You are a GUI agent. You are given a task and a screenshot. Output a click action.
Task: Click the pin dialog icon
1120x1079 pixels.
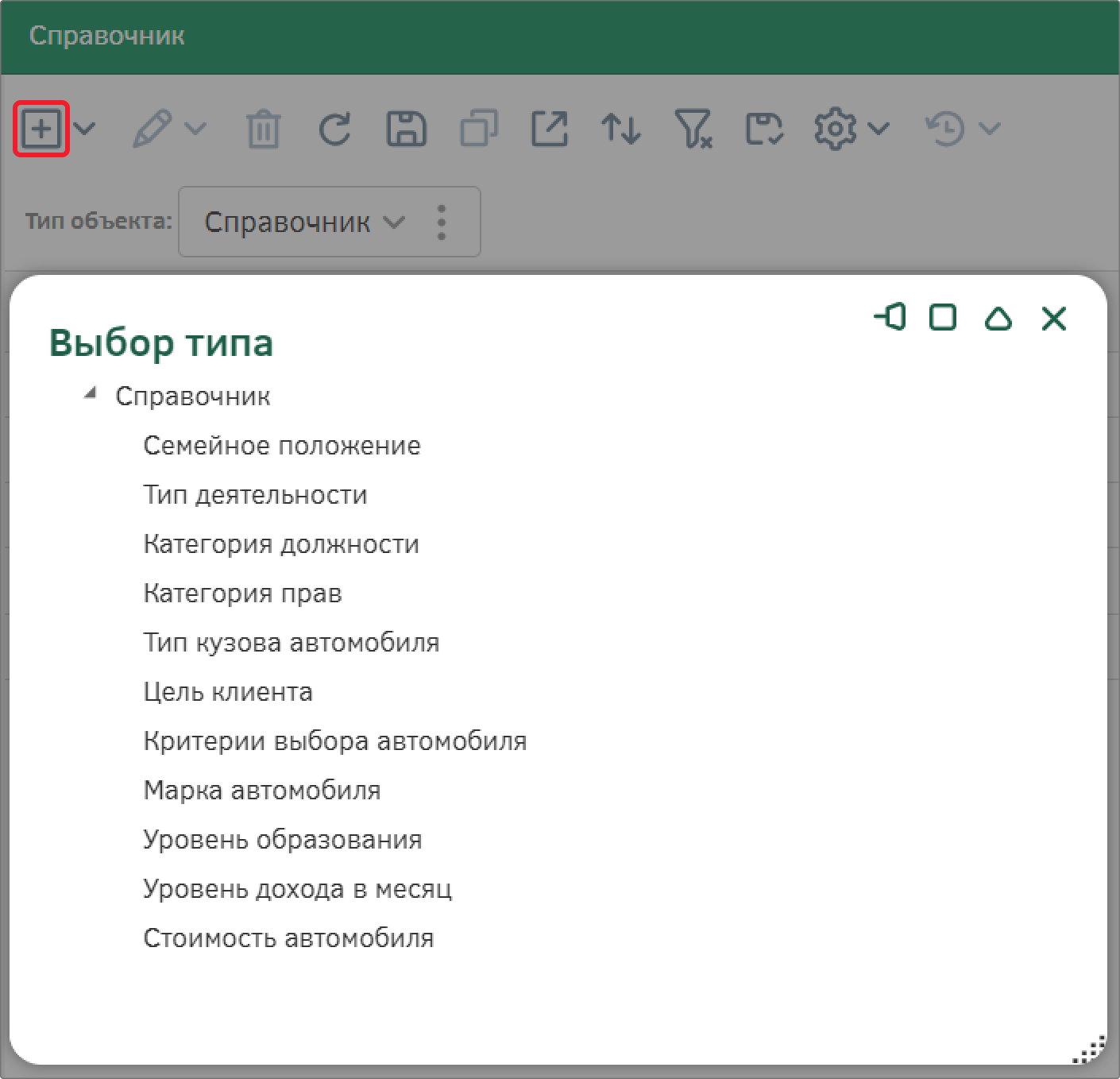890,318
